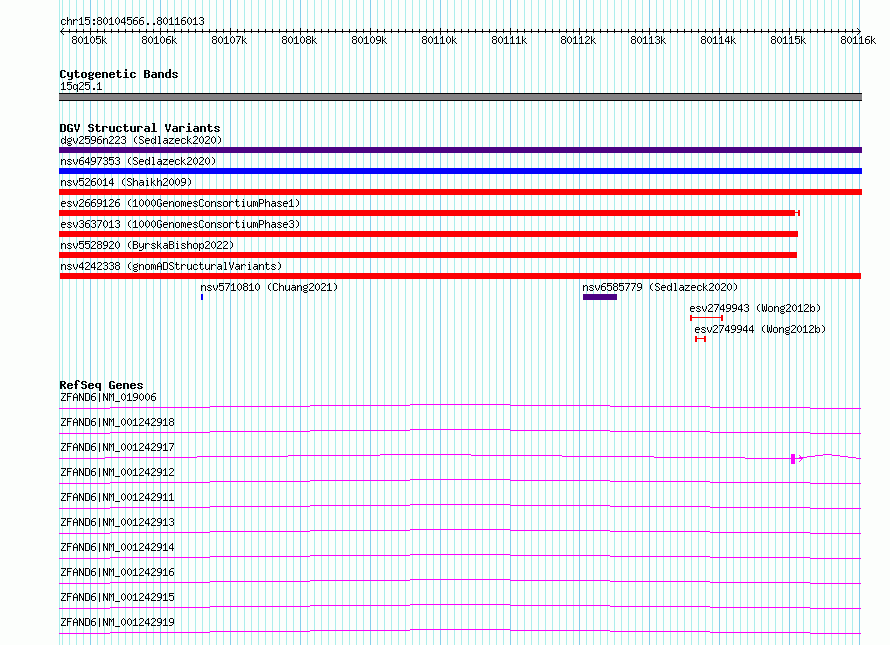The image size is (890, 645).
Task: Click the 80107k ruler tick label
Action: tap(229, 40)
